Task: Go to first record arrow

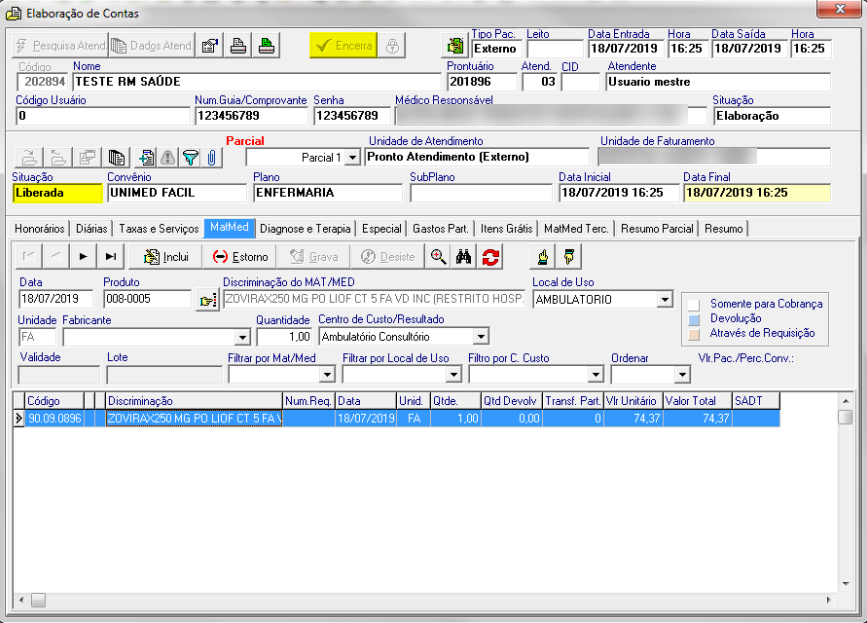Action: [28, 256]
